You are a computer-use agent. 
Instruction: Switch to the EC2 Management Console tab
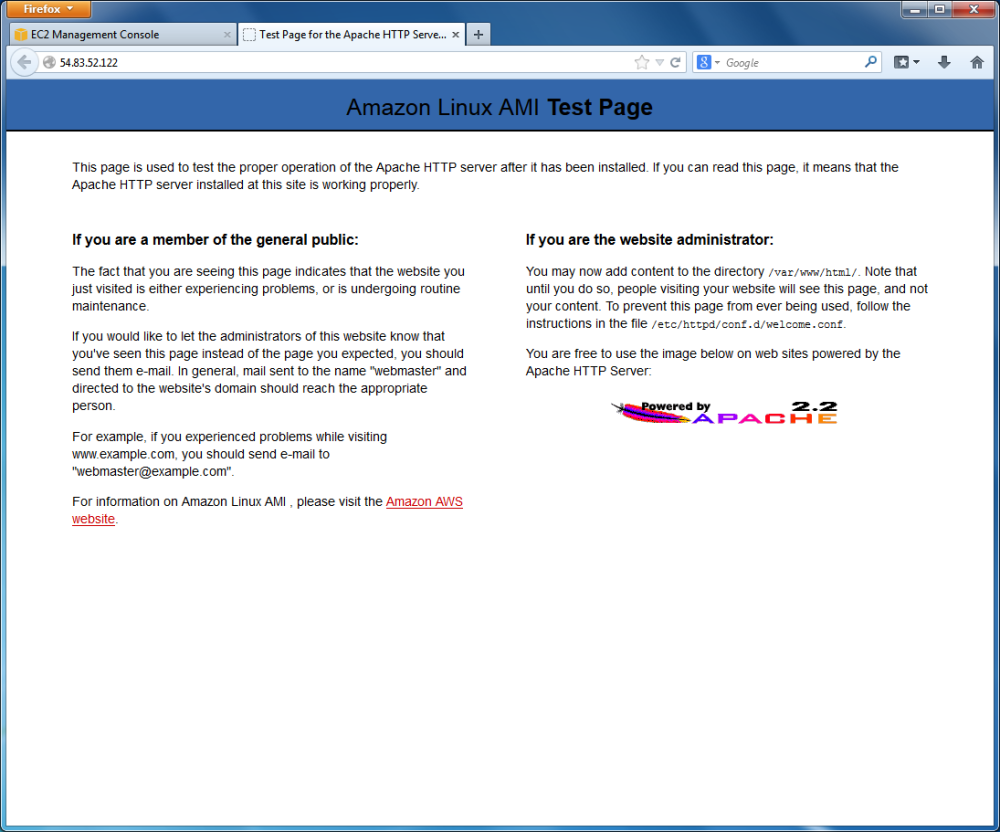click(x=123, y=34)
